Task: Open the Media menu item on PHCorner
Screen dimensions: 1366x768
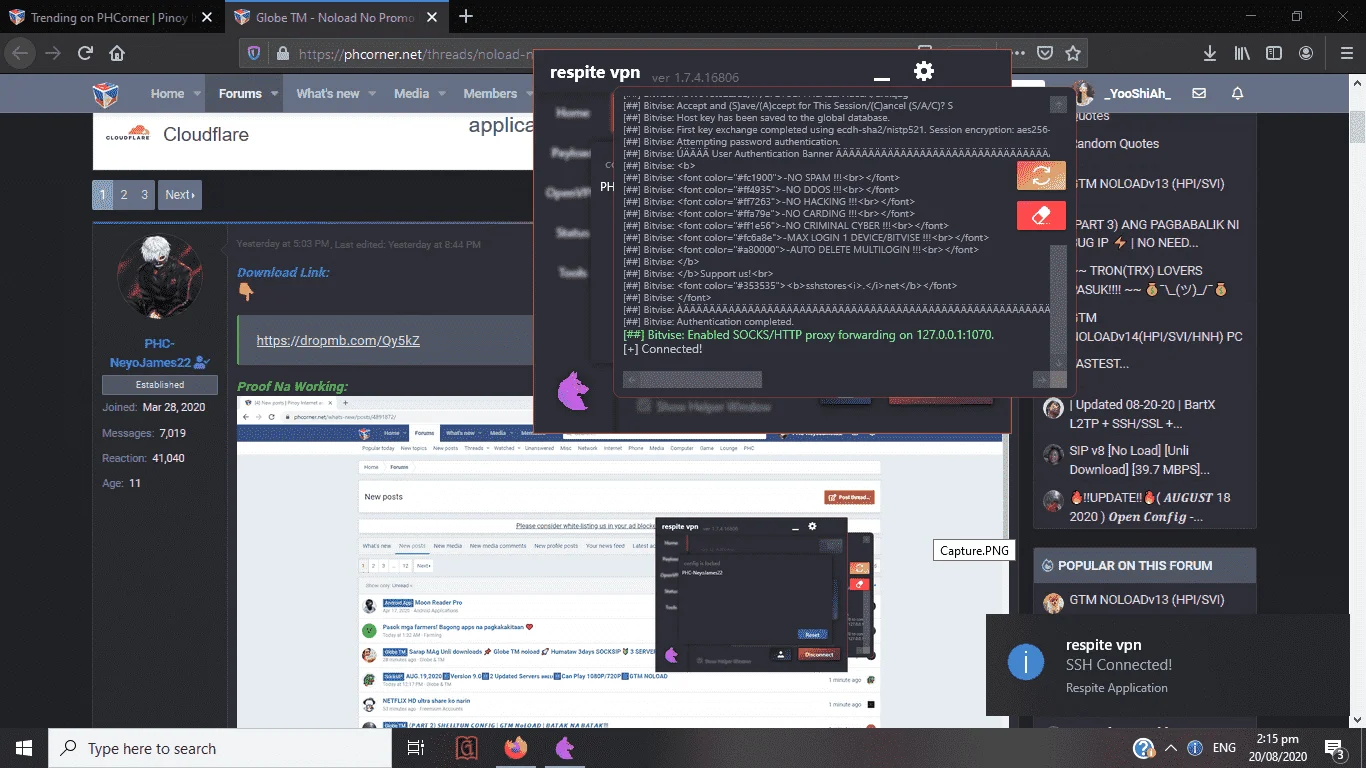Action: 411,94
